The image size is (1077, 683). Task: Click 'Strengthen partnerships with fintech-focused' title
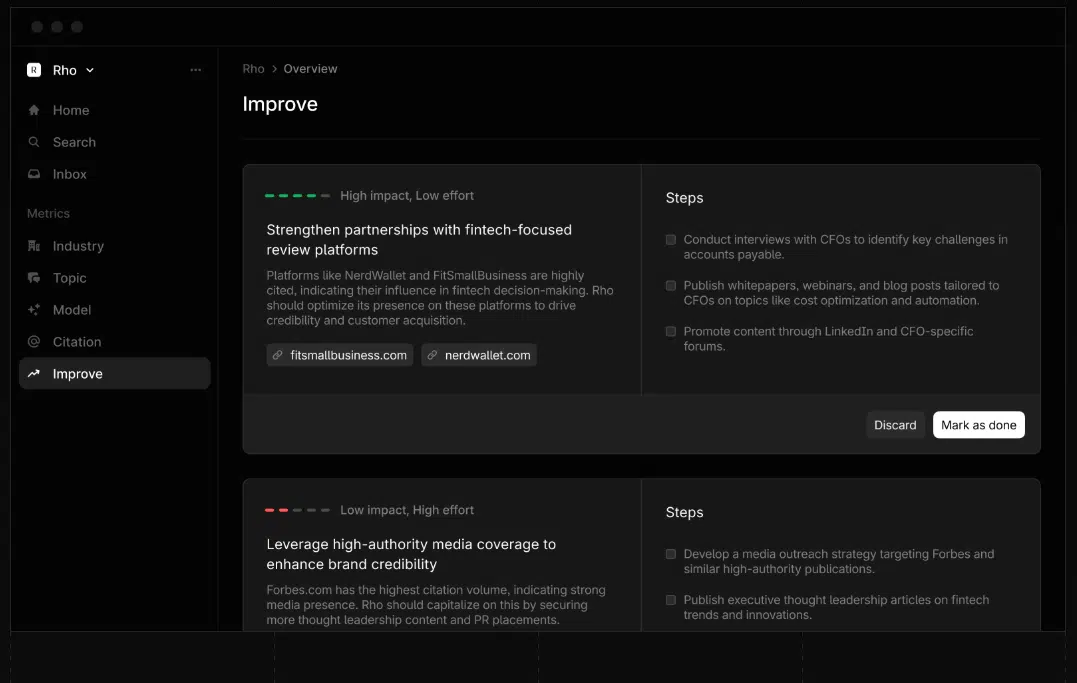coord(419,240)
